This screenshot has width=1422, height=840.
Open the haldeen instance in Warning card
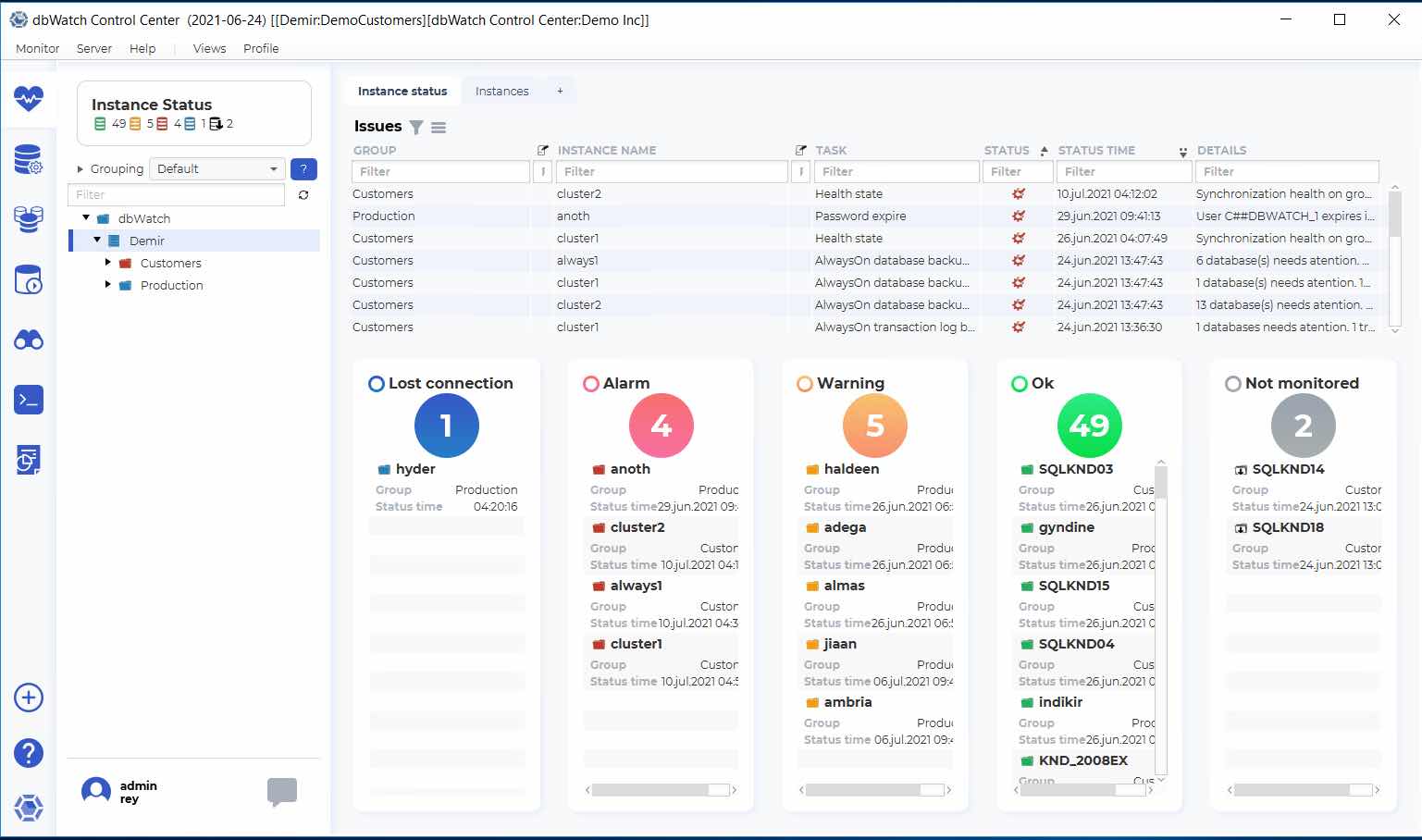click(x=851, y=469)
